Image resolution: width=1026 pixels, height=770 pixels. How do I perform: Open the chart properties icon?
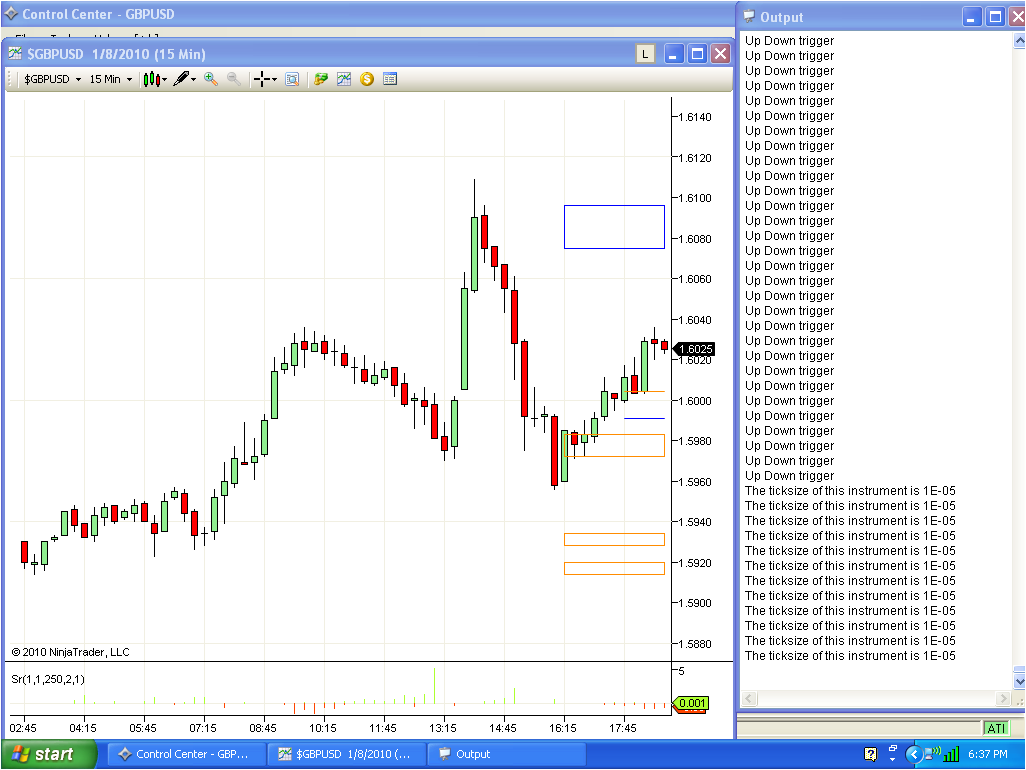390,79
